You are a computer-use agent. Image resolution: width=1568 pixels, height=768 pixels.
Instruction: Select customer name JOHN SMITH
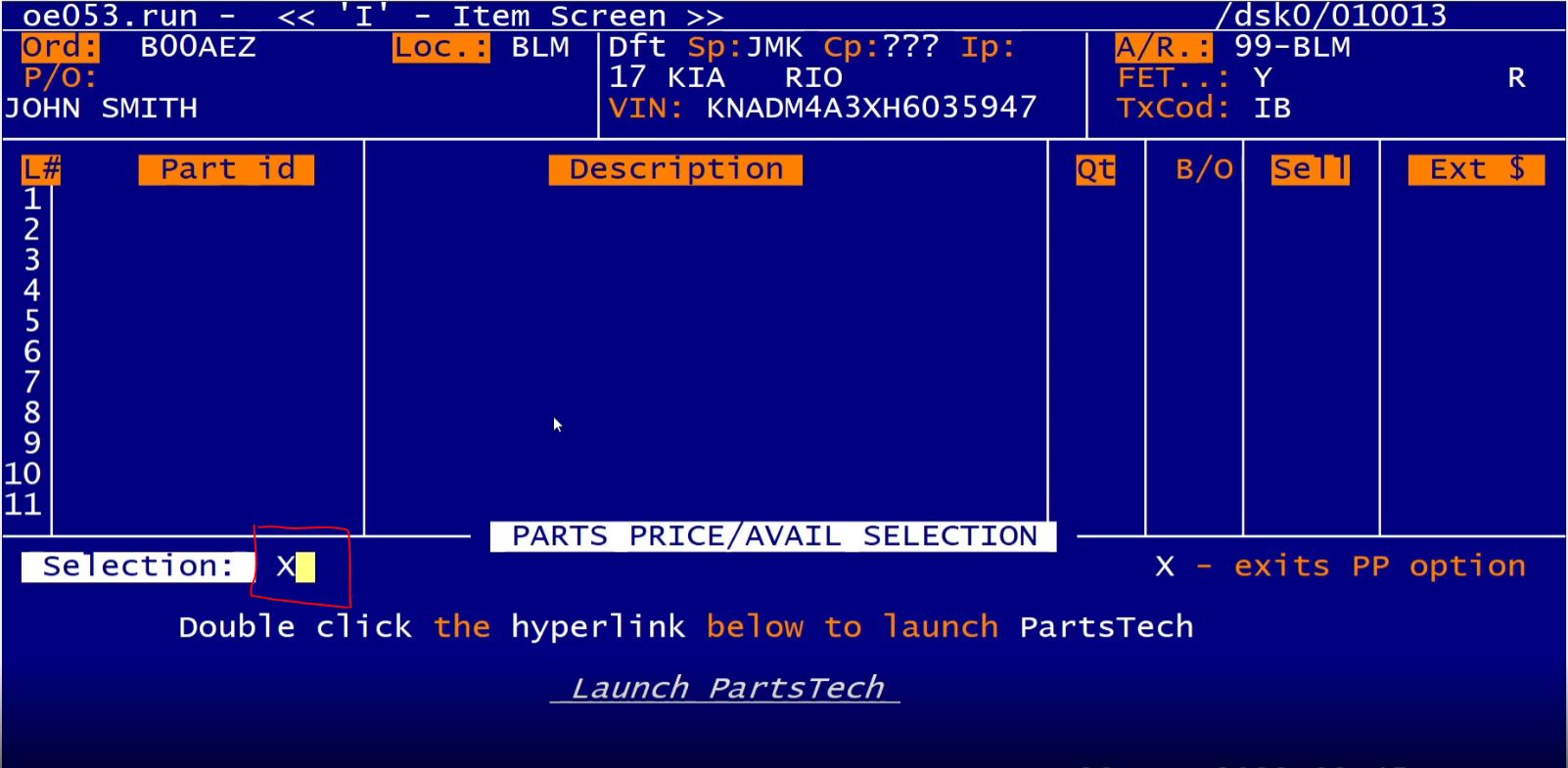coord(101,108)
